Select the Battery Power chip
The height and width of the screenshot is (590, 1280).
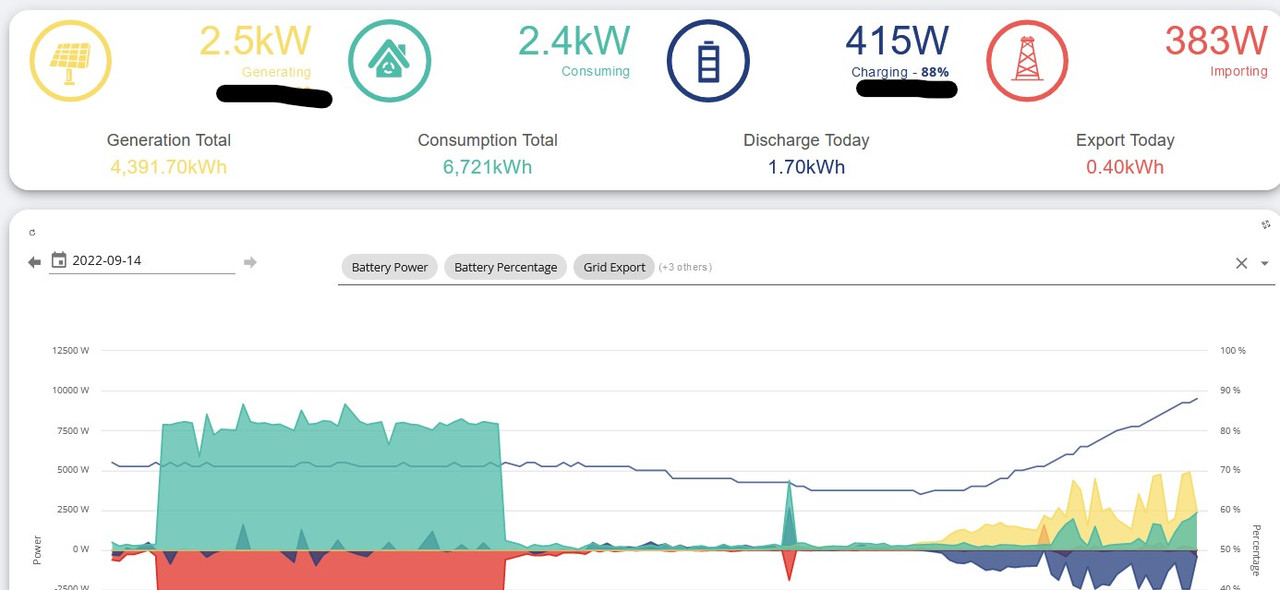point(390,267)
